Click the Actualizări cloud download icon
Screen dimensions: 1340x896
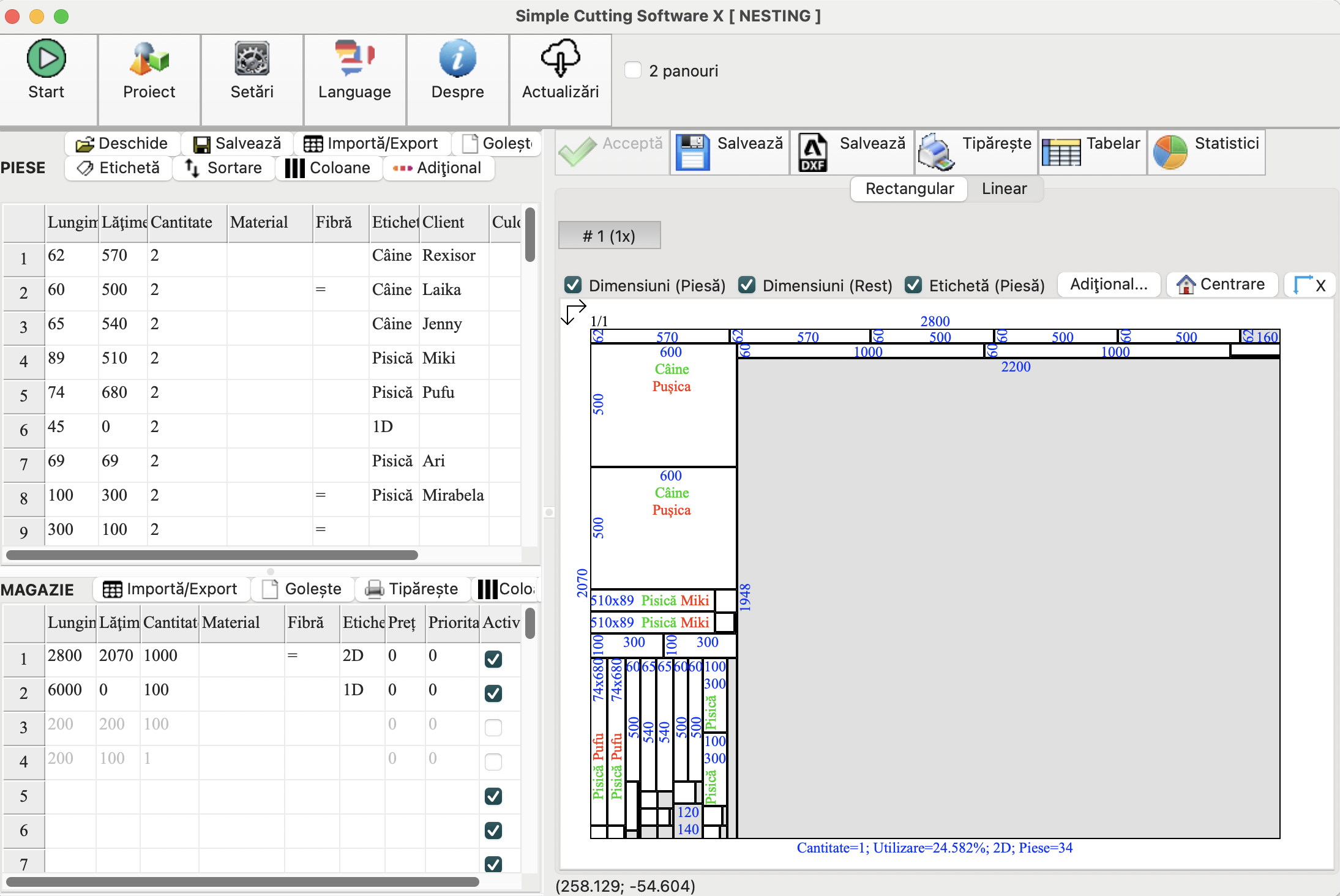560,59
